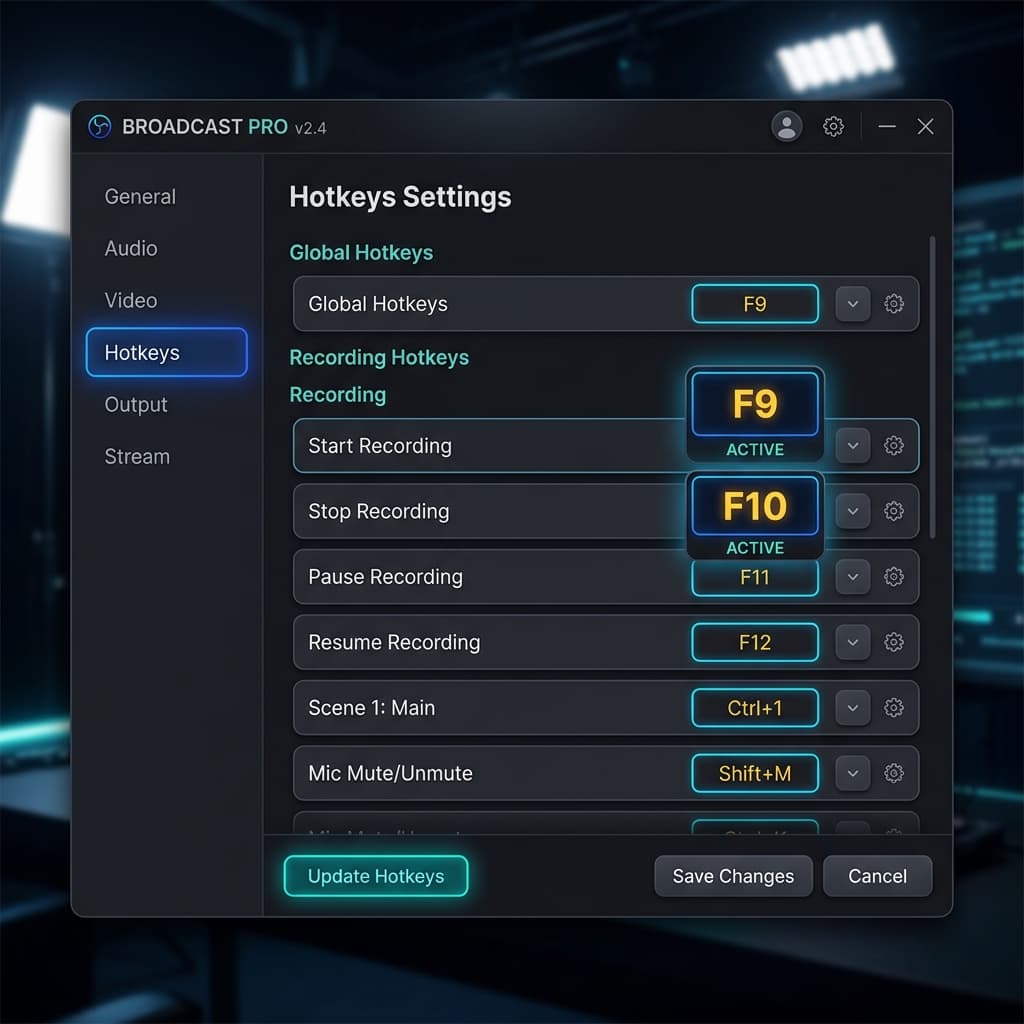Open the settings gear for Mic Mute/Unmute
Image resolution: width=1024 pixels, height=1024 pixels.
coord(895,773)
